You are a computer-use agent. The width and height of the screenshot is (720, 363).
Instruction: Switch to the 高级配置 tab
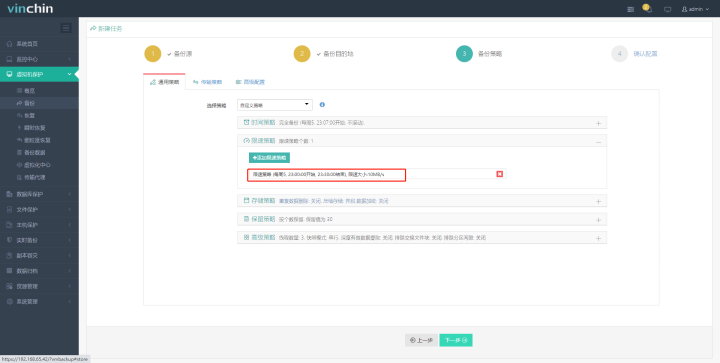pyautogui.click(x=250, y=82)
